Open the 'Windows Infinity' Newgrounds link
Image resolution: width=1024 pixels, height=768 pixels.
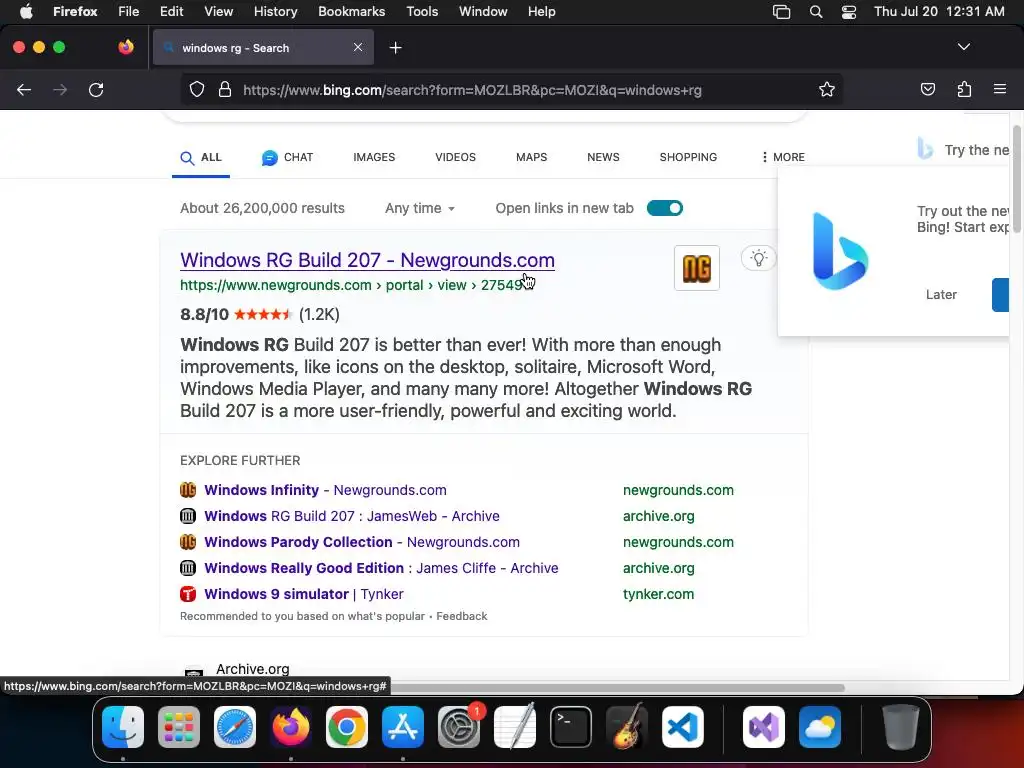(325, 490)
